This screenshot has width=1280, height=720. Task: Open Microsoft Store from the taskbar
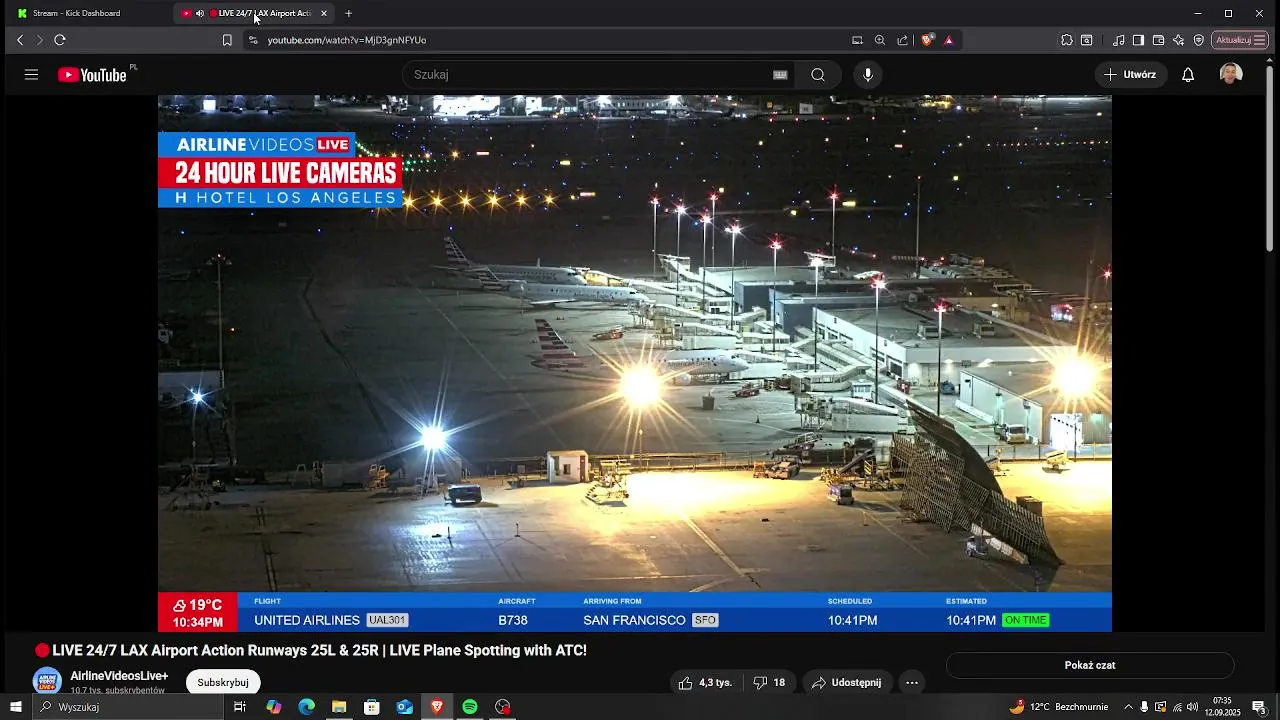372,707
